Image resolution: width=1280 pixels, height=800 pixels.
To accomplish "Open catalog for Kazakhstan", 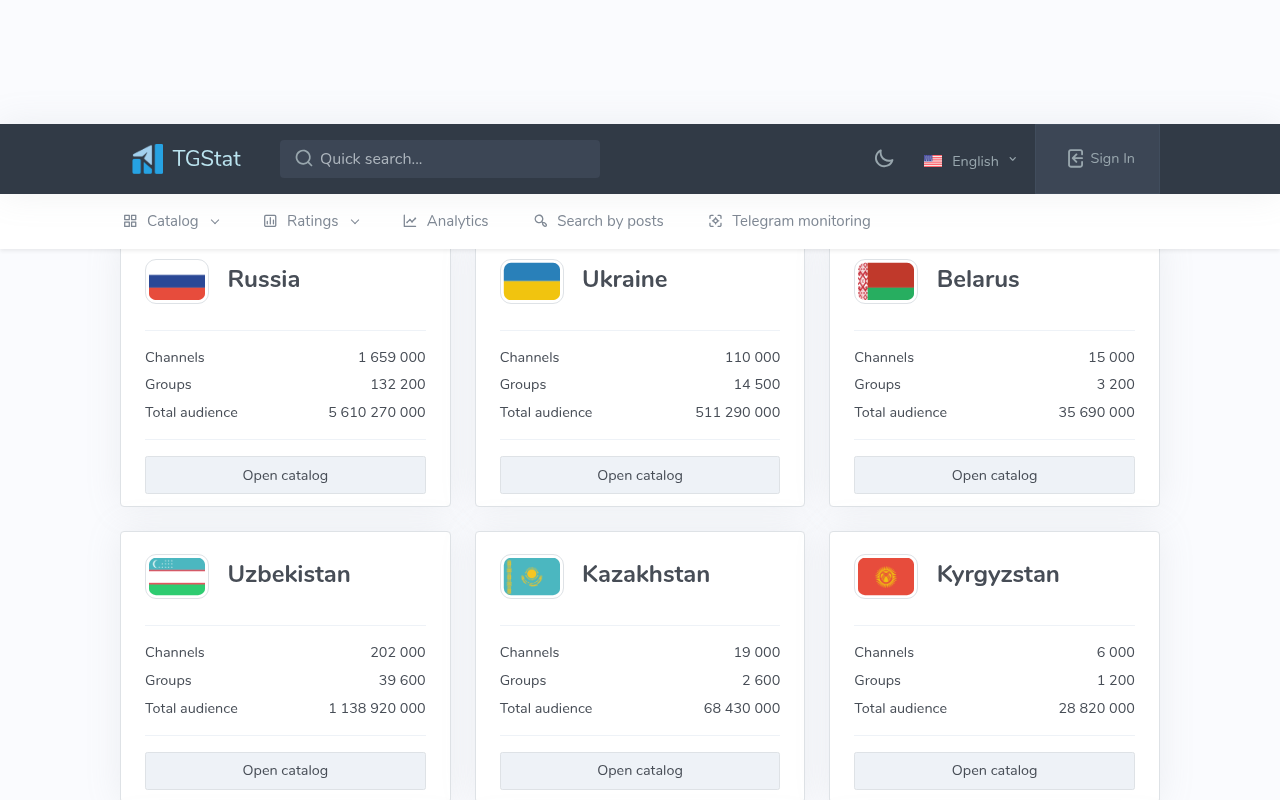I will click(640, 770).
